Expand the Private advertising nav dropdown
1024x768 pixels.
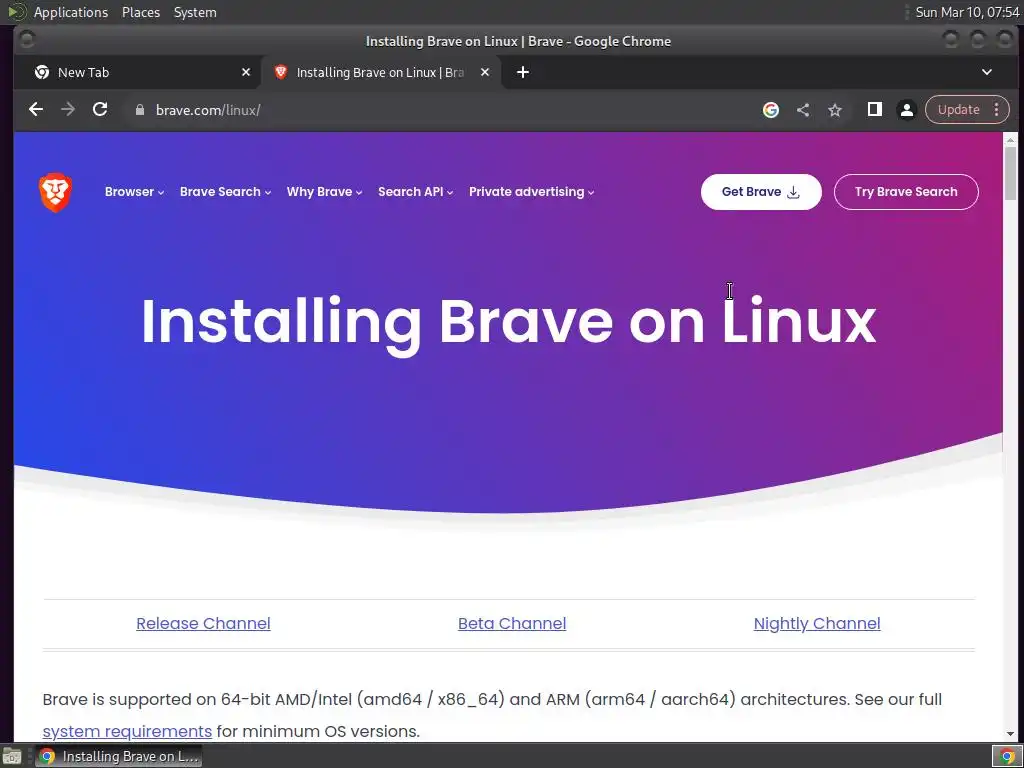532,192
